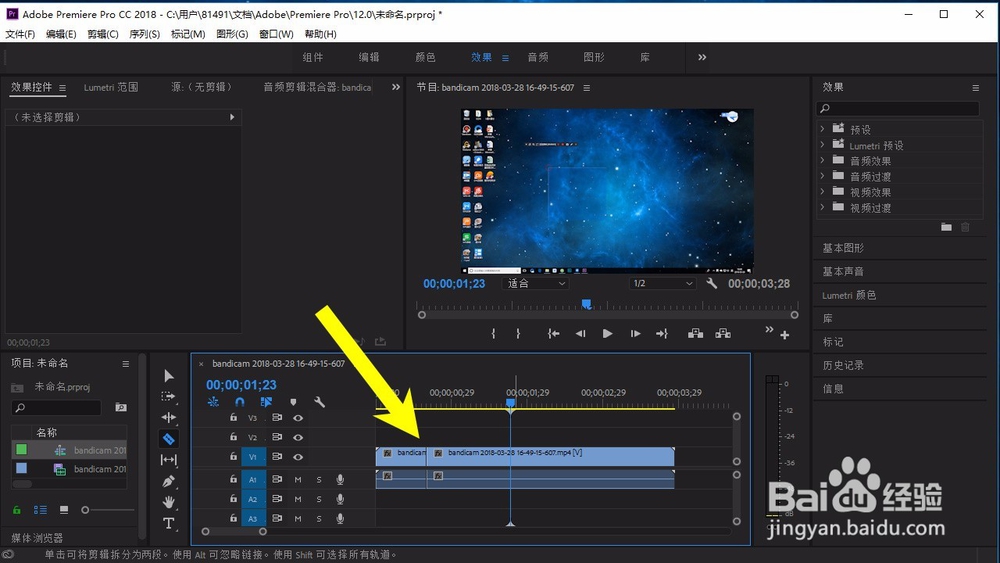Select the Slip tool

pyautogui.click(x=168, y=460)
